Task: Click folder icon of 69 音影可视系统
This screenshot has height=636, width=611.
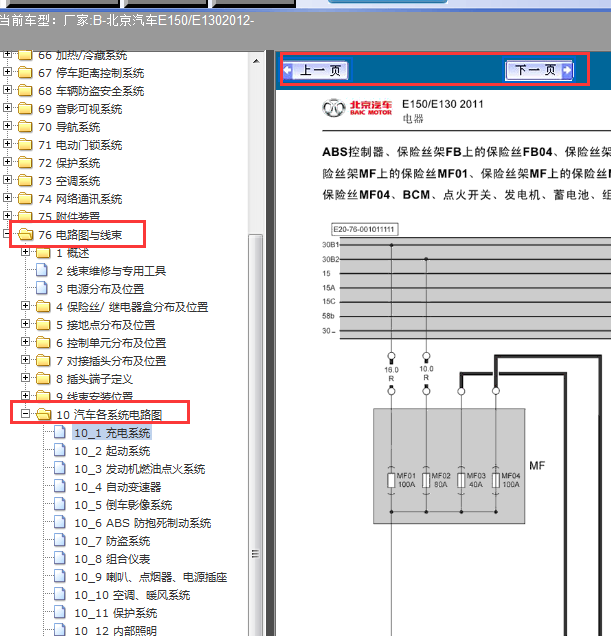Action: (25, 109)
